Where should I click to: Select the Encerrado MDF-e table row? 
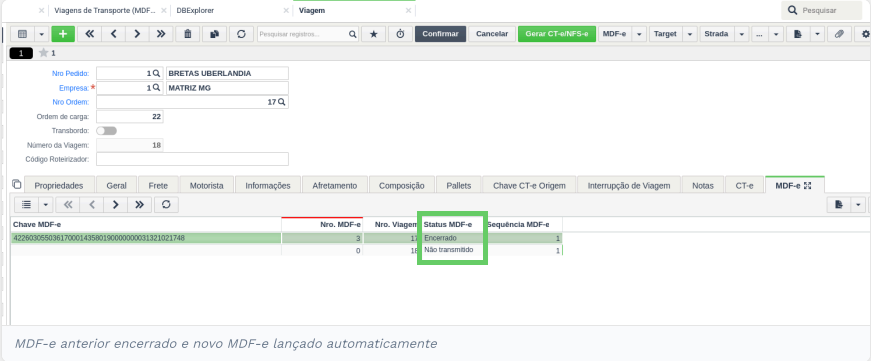(287, 238)
